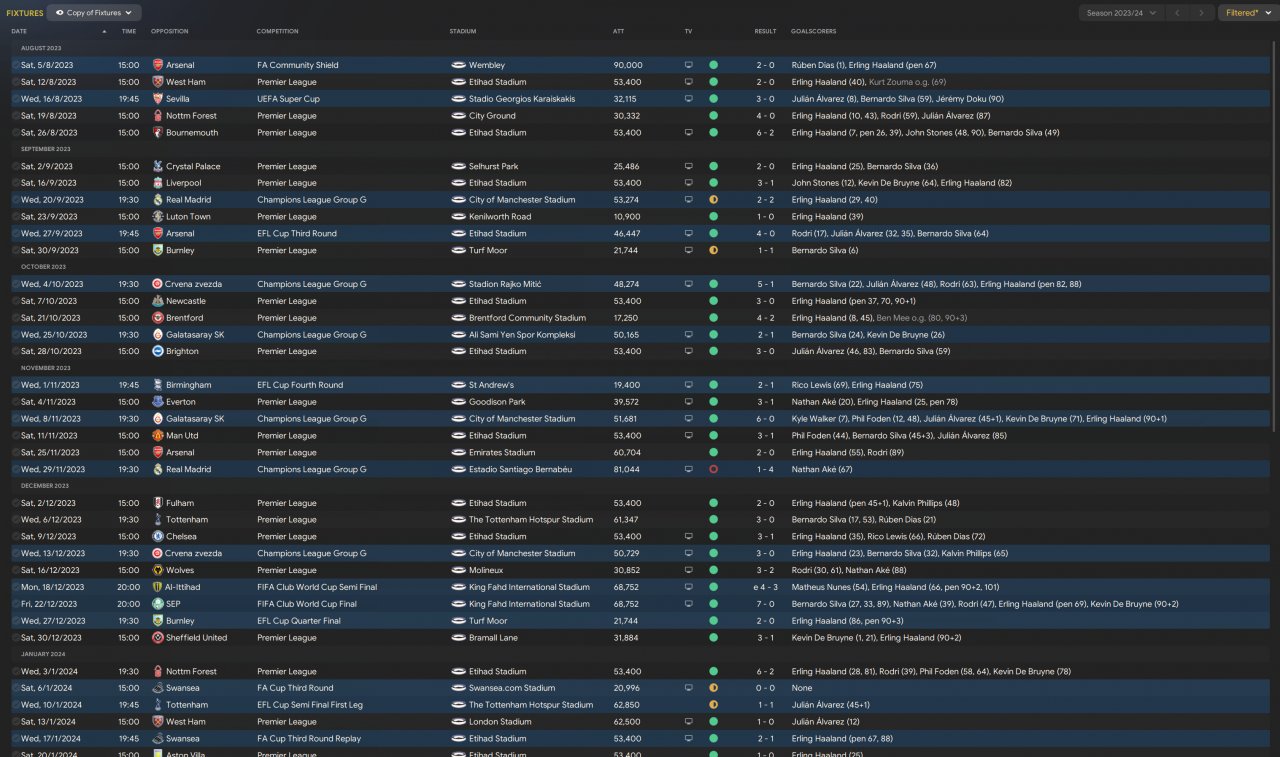This screenshot has height=757, width=1280.
Task: Click the stadium icon beside Goodison Park
Action: click(458, 402)
